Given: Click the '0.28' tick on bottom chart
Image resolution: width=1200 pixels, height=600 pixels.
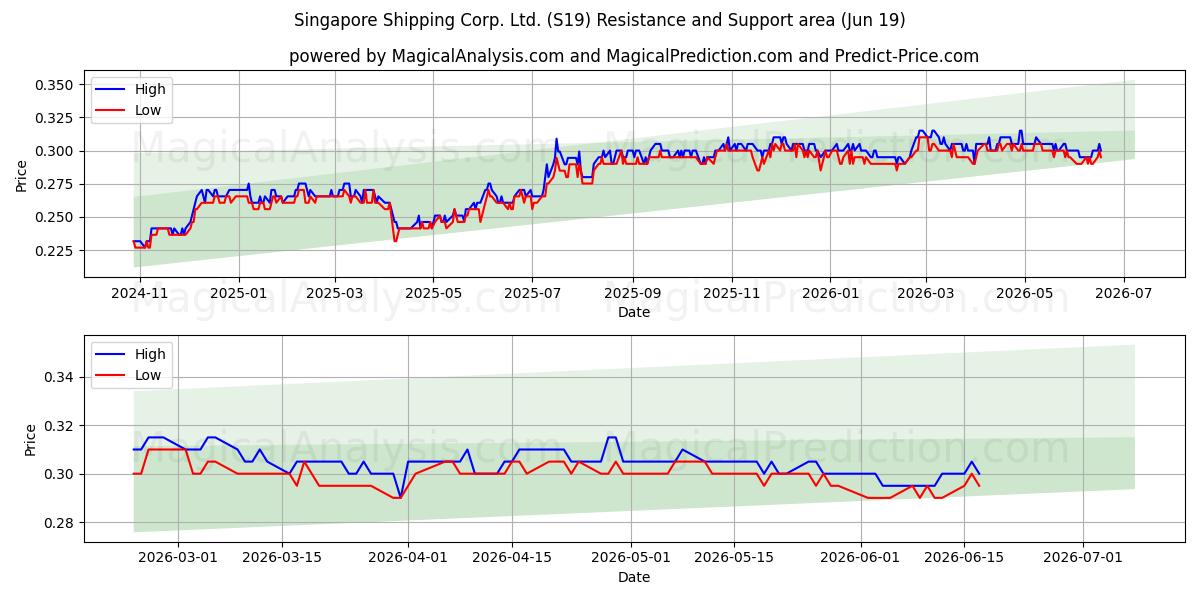Looking at the screenshot, I should [x=60, y=523].
